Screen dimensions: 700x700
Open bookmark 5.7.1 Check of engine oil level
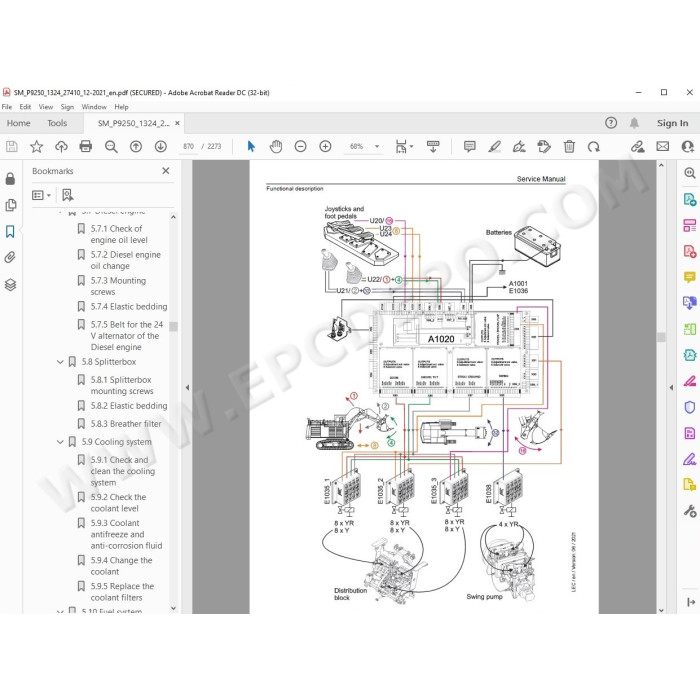tap(119, 234)
